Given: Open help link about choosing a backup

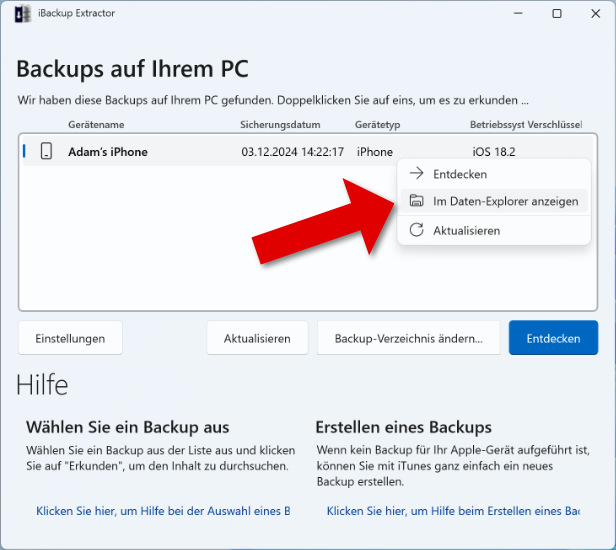Looking at the screenshot, I should pyautogui.click(x=163, y=511).
